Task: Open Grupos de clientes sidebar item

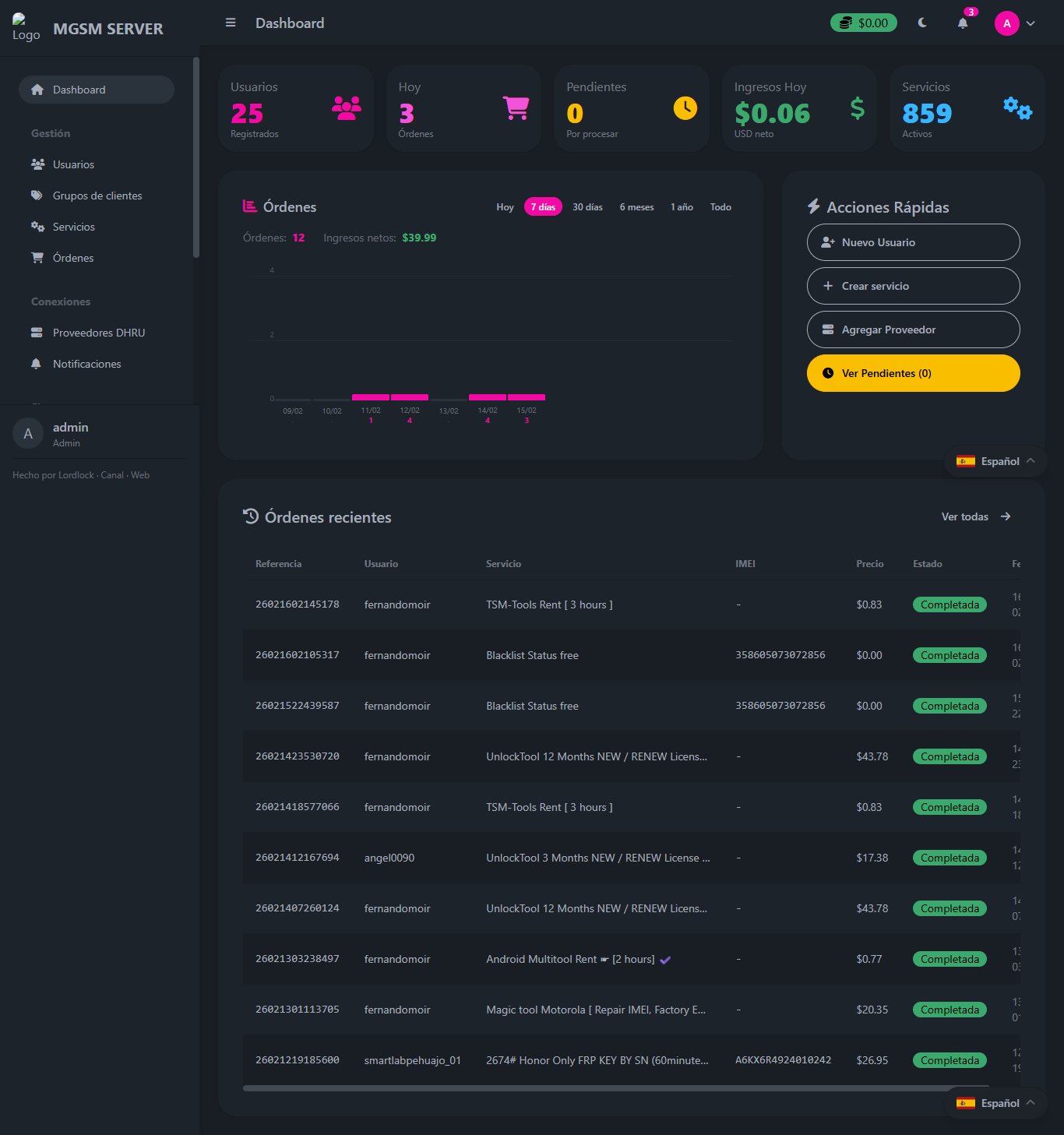Action: (x=97, y=196)
